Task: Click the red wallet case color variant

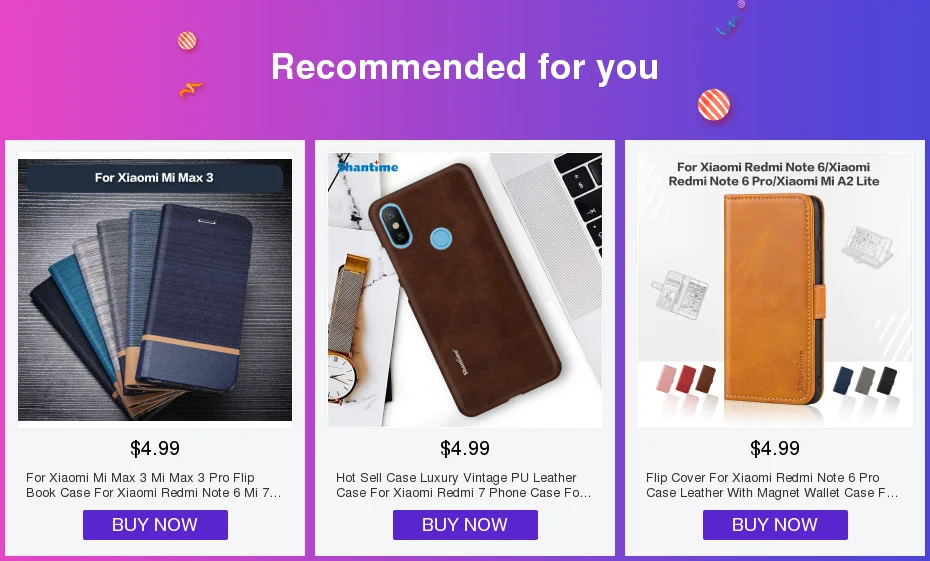Action: tap(686, 378)
